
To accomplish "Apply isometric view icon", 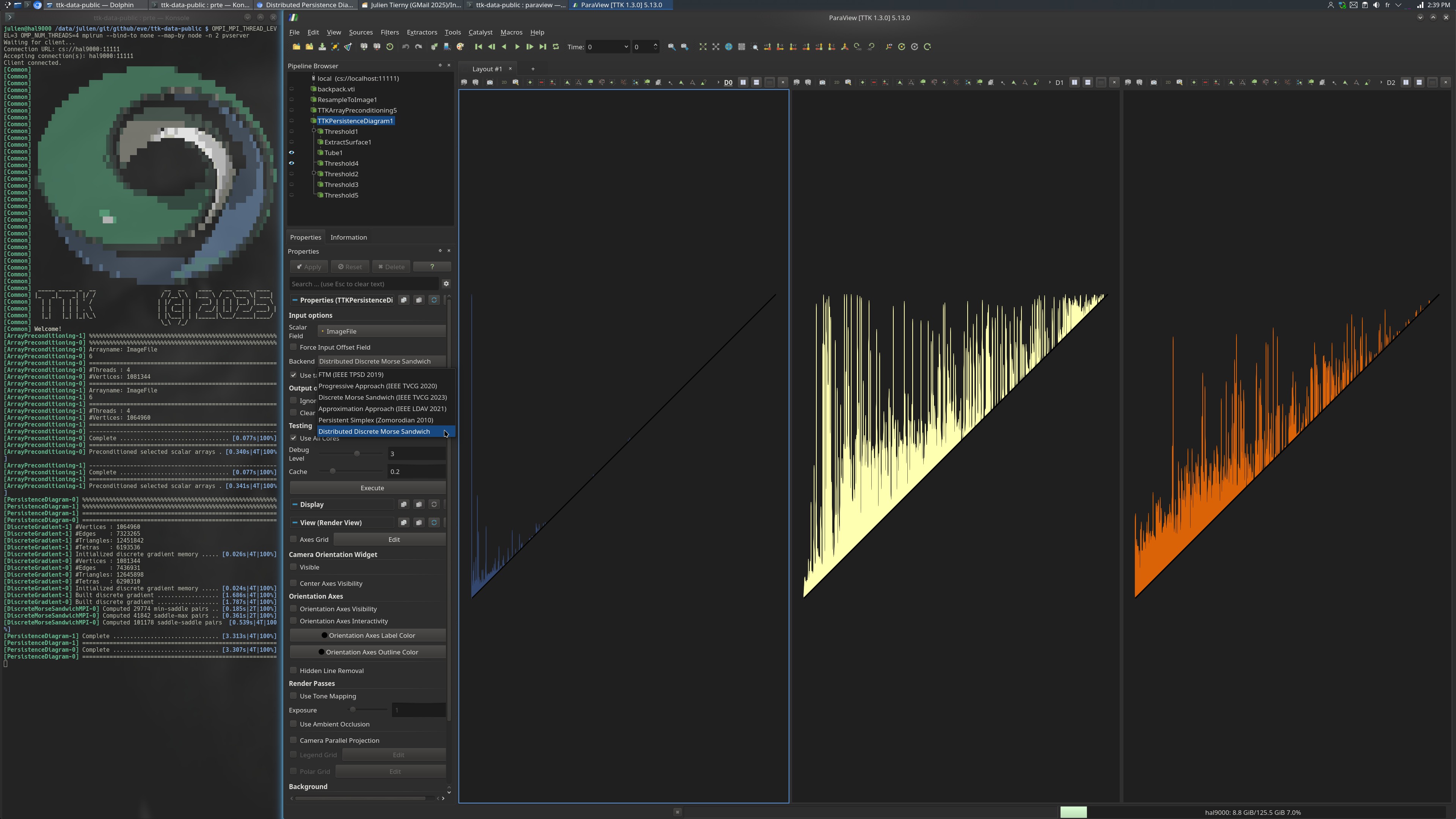I will (x=845, y=47).
